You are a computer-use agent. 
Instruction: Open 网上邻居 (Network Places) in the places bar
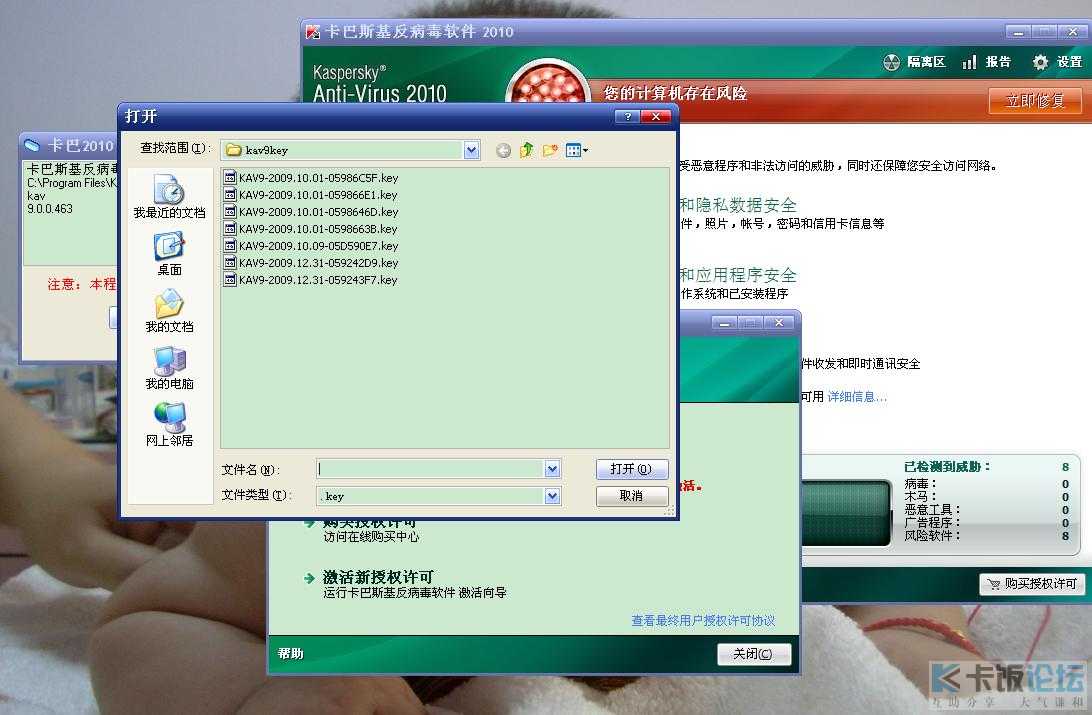pyautogui.click(x=169, y=425)
